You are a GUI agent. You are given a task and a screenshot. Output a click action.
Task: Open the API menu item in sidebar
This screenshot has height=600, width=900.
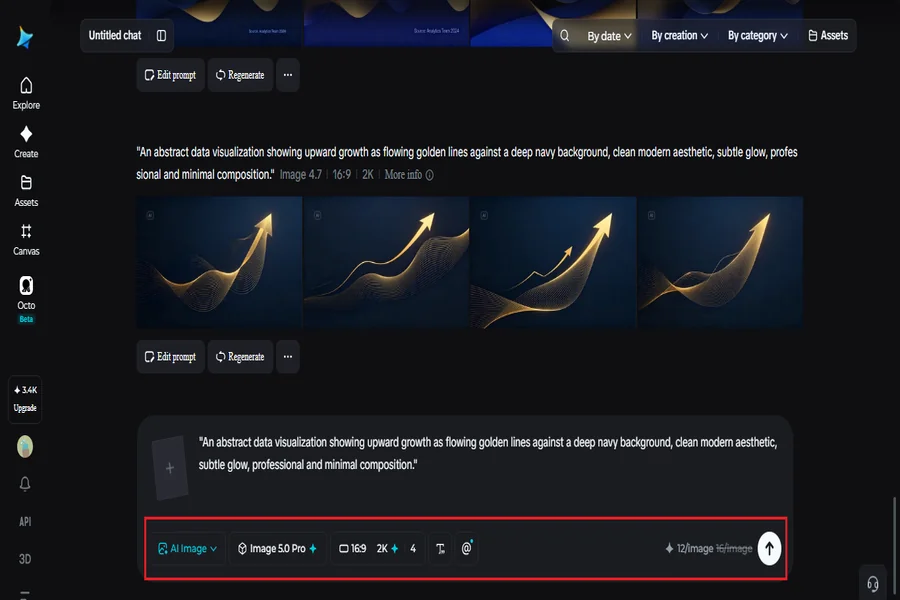click(x=25, y=521)
